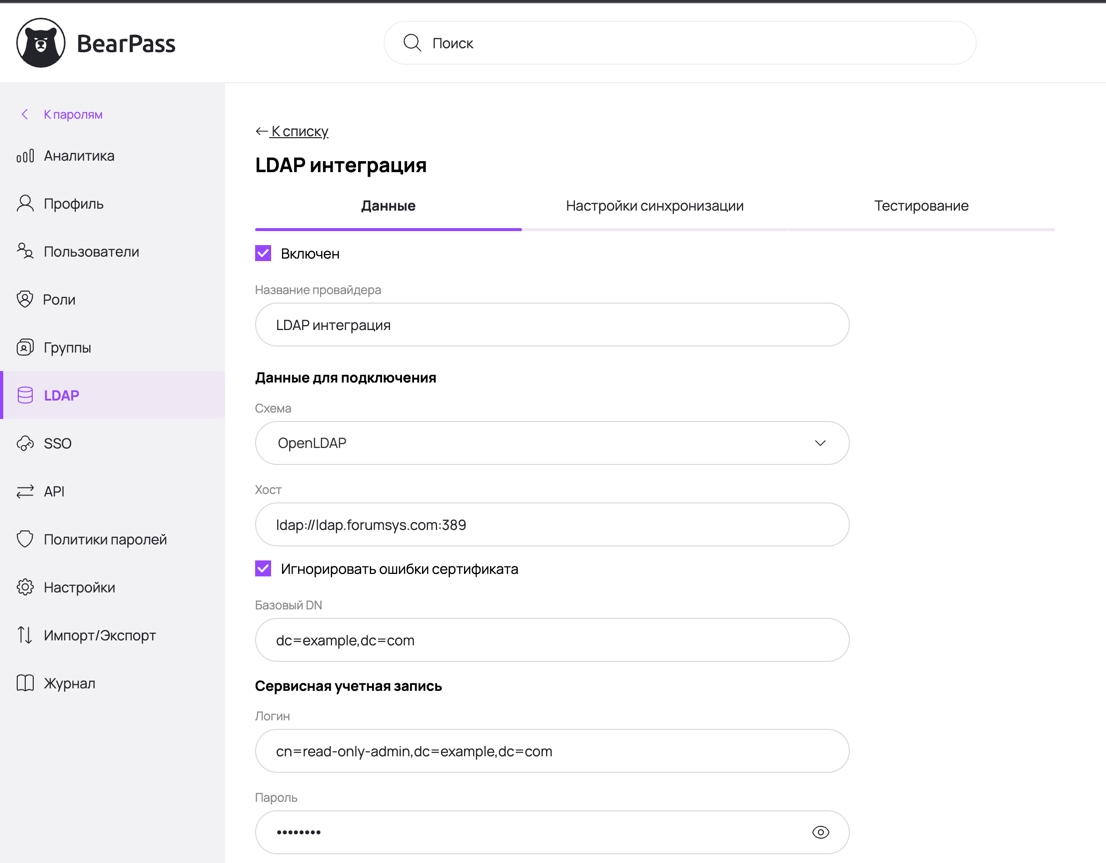Go back via К списку link
This screenshot has height=863, width=1106.
click(298, 131)
